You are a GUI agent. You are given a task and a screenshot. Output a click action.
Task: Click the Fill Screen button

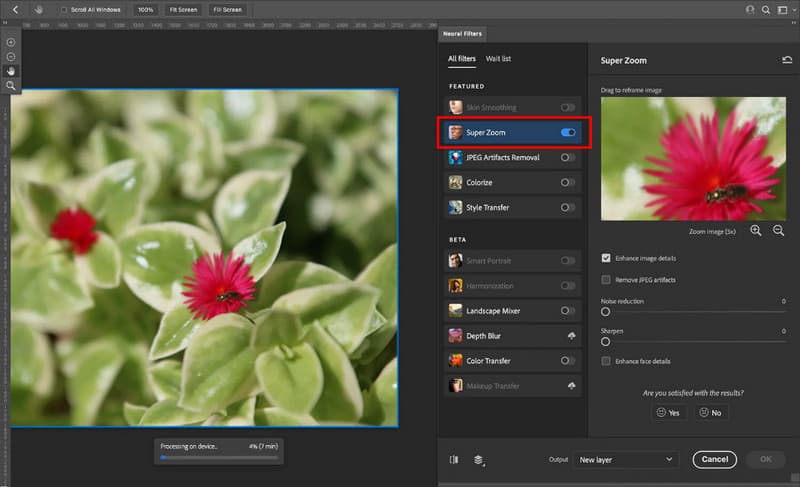(x=228, y=10)
